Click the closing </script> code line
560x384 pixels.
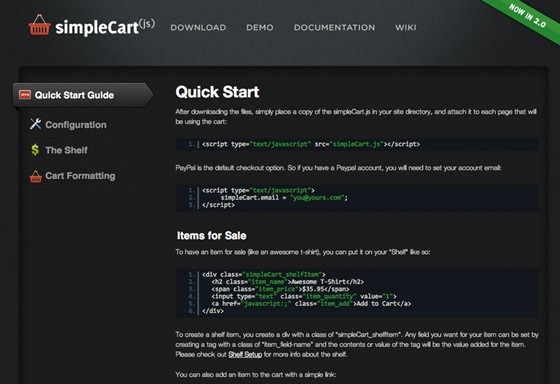tap(218, 205)
